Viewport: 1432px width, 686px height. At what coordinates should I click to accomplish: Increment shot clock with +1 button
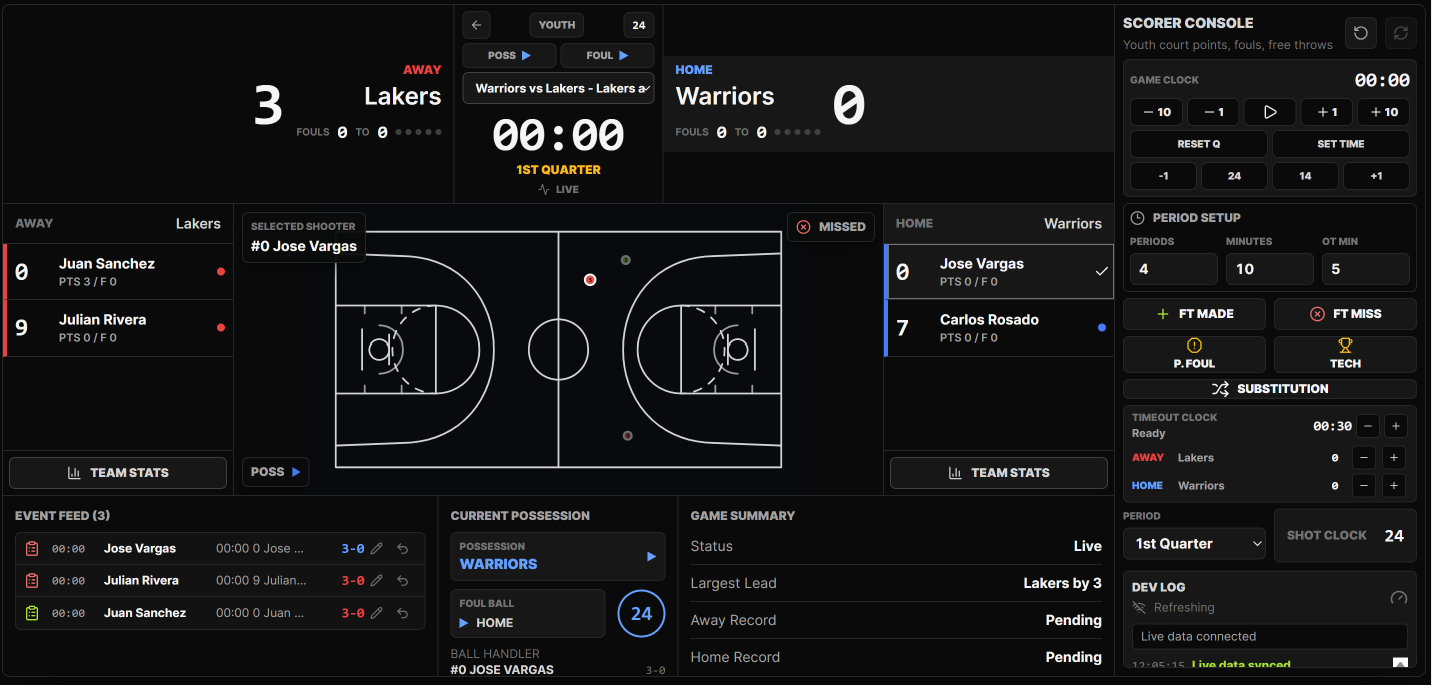pyautogui.click(x=1376, y=176)
